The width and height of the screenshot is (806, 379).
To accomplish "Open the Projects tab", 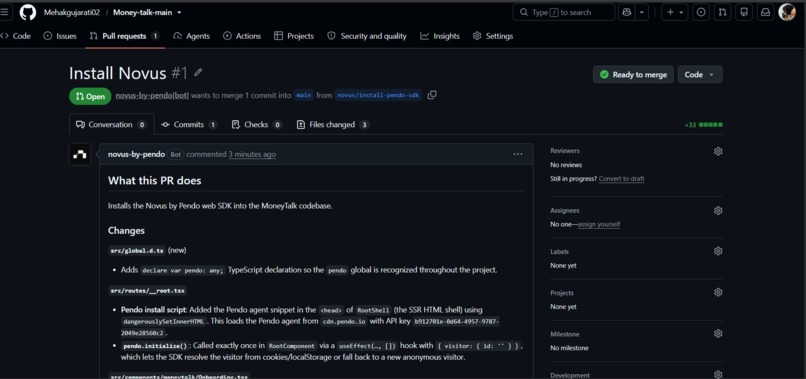I will (x=294, y=36).
